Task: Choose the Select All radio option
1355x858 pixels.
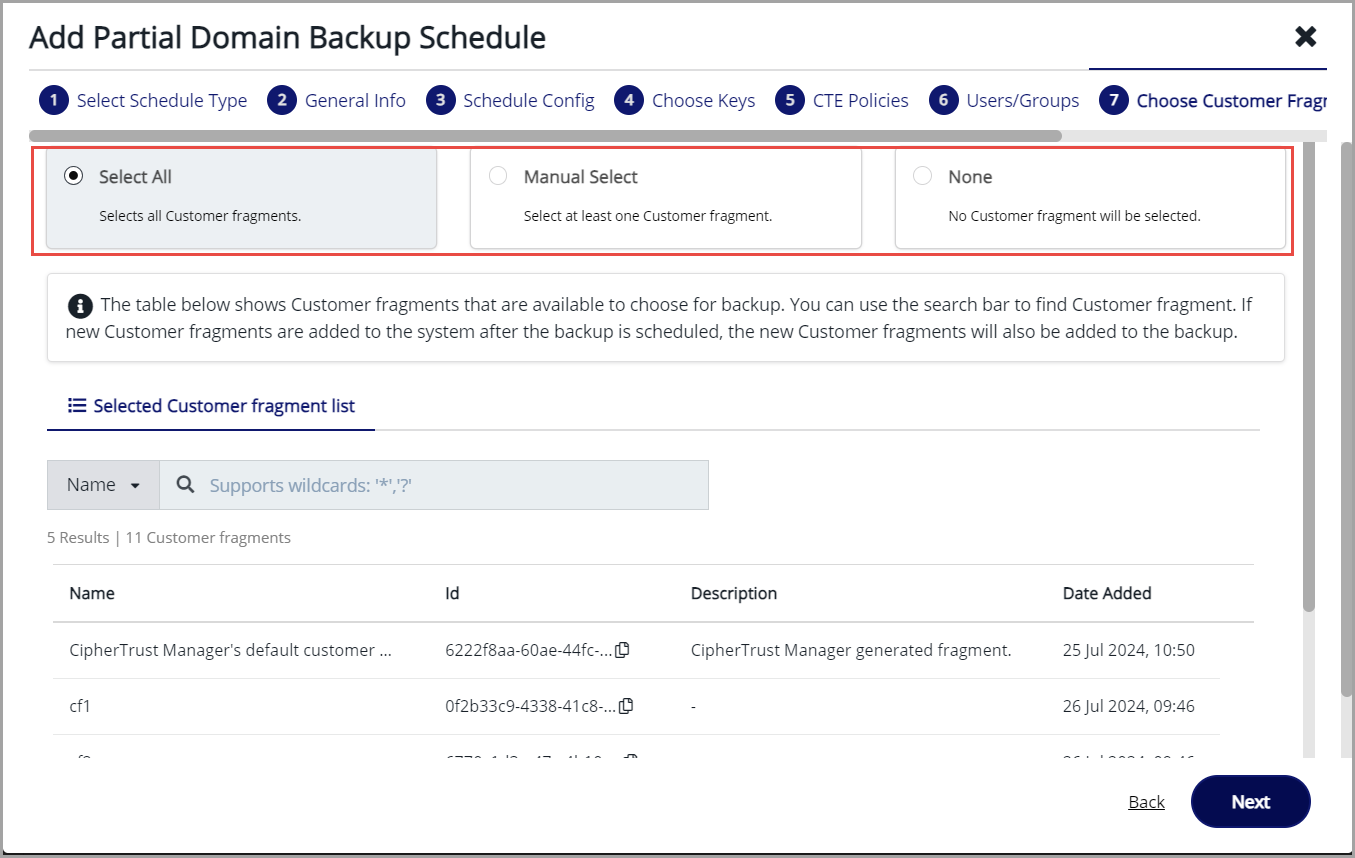Action: coord(73,177)
